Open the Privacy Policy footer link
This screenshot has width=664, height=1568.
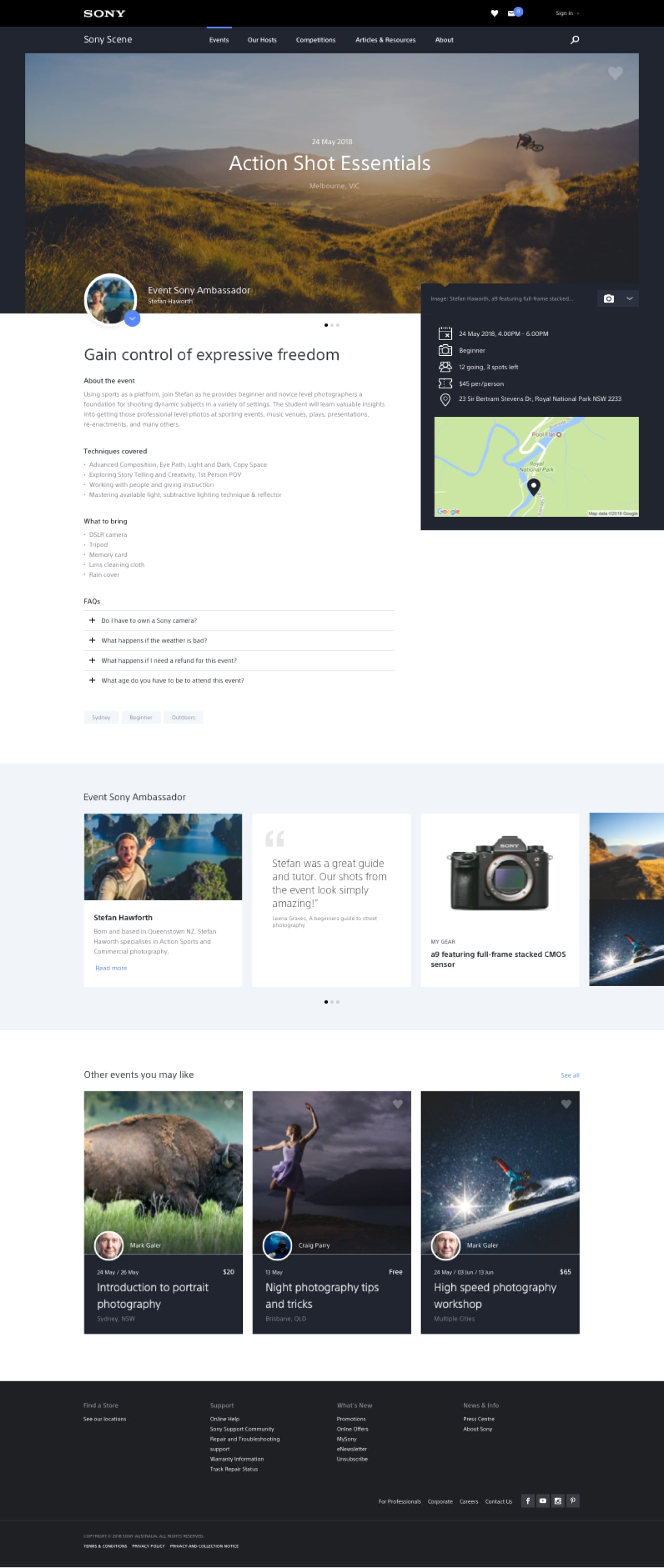[x=149, y=1546]
